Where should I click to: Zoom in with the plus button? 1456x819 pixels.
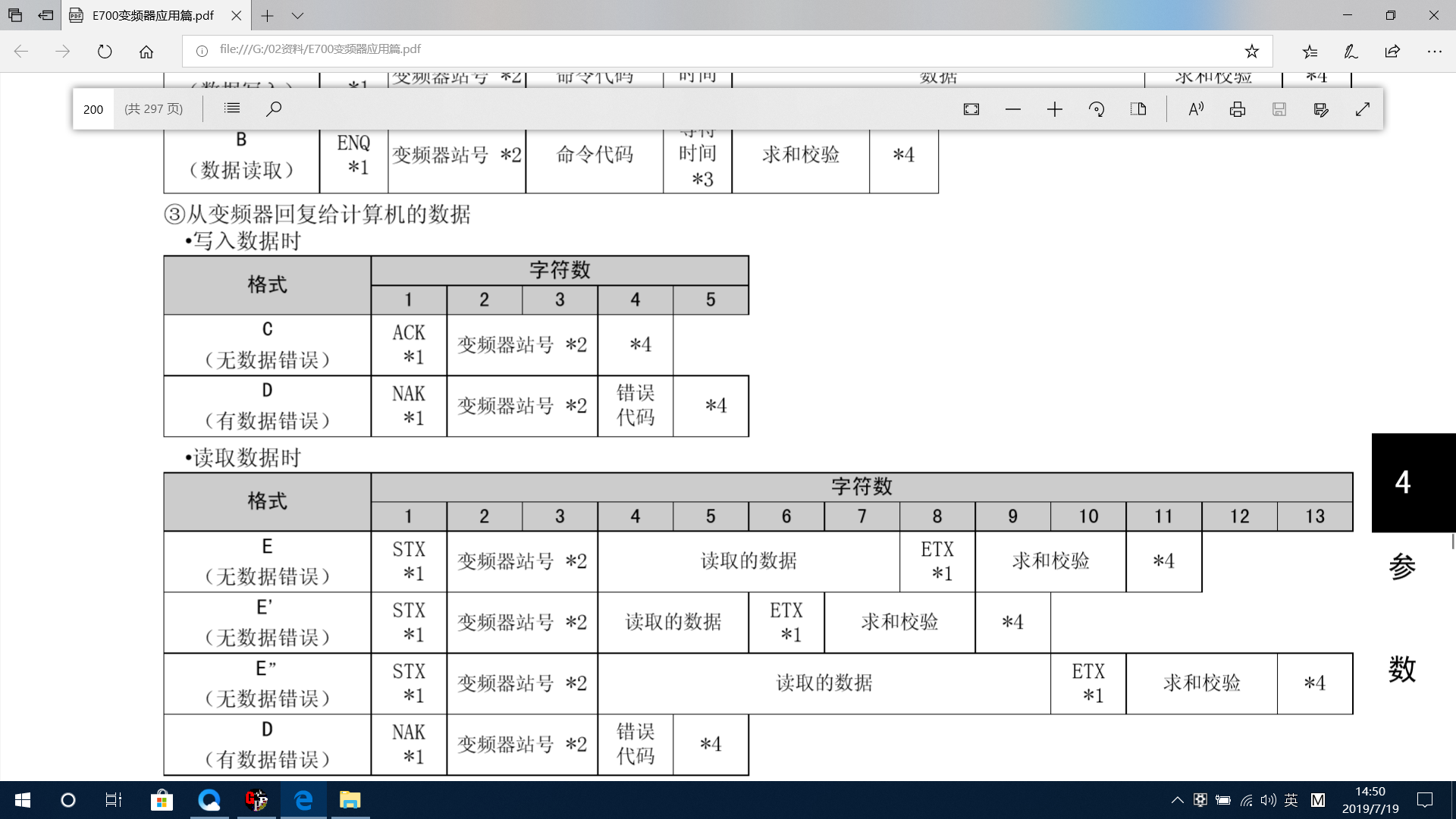[1054, 109]
